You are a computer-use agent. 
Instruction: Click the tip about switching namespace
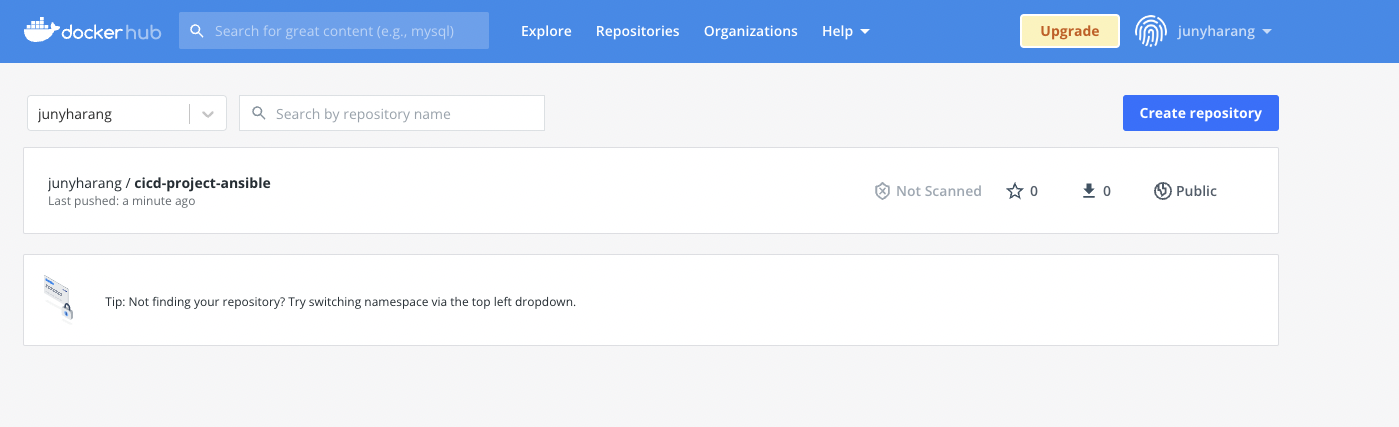click(340, 301)
